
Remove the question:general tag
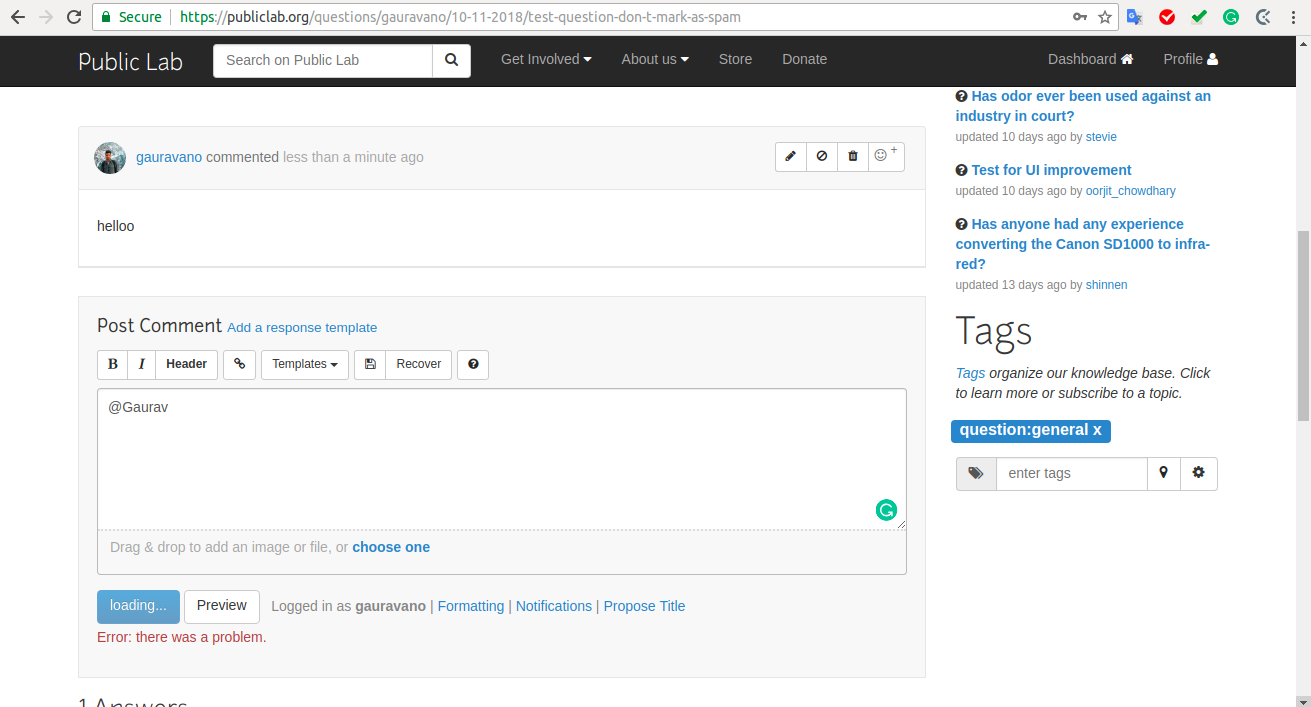(1097, 430)
